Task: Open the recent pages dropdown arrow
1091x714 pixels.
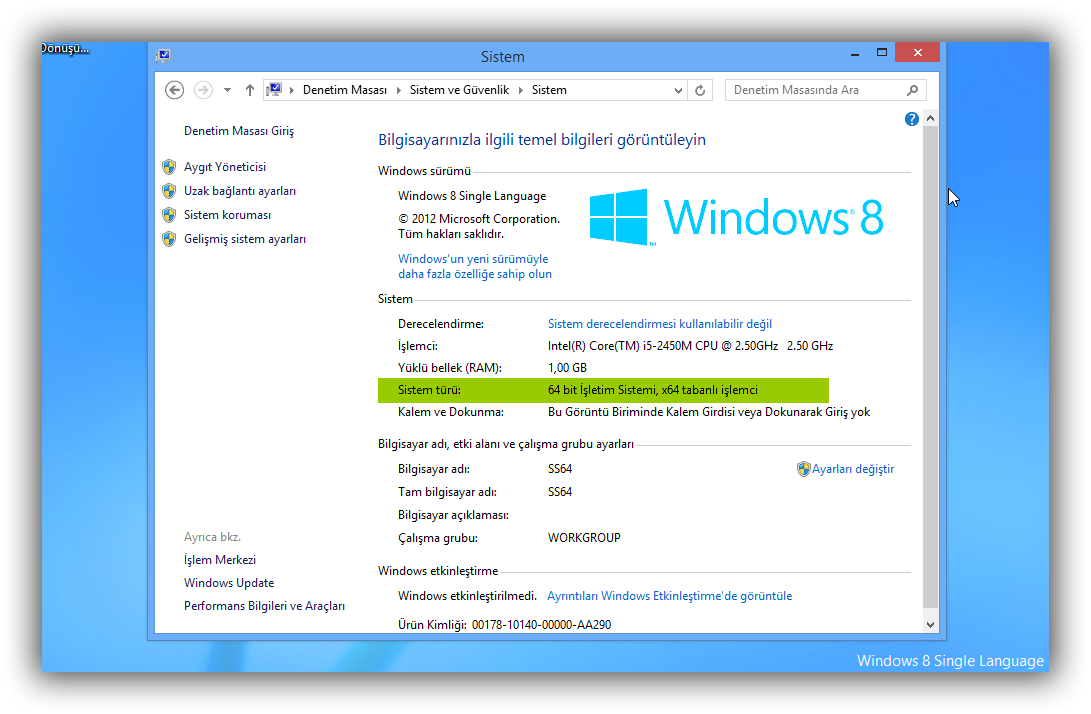Action: tap(227, 90)
